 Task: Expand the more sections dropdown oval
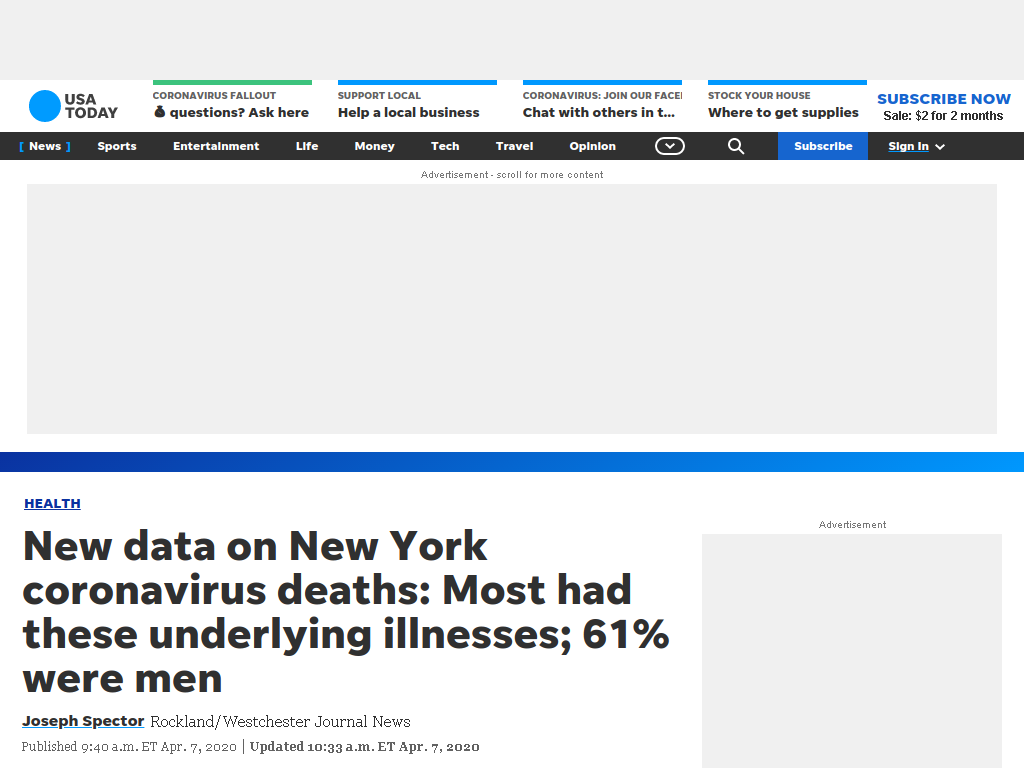tap(669, 146)
